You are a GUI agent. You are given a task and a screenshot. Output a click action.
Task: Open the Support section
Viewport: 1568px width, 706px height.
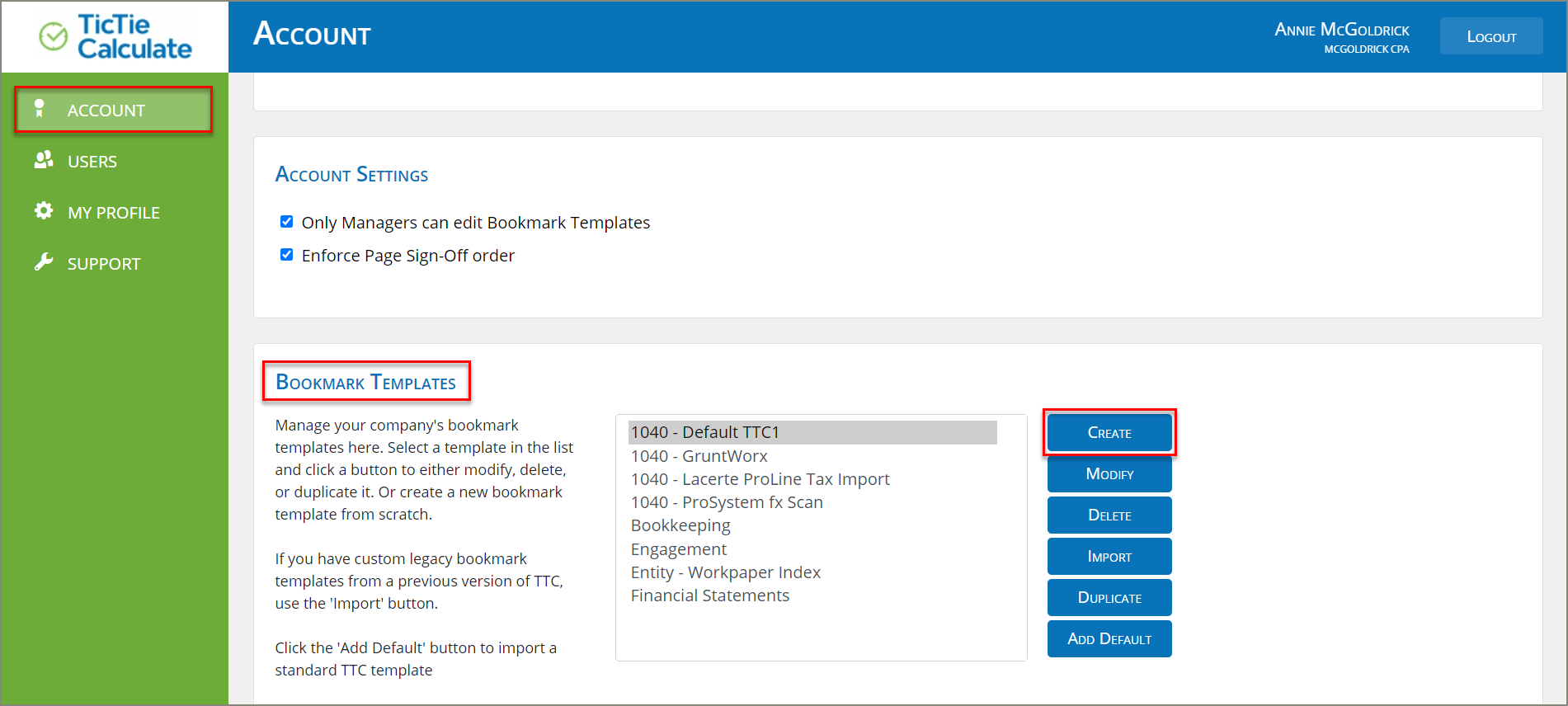104,264
